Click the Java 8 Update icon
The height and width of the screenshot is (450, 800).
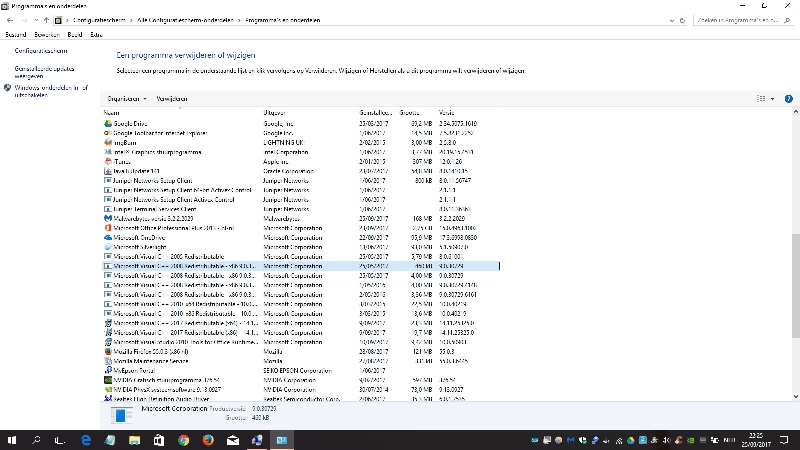coord(108,170)
